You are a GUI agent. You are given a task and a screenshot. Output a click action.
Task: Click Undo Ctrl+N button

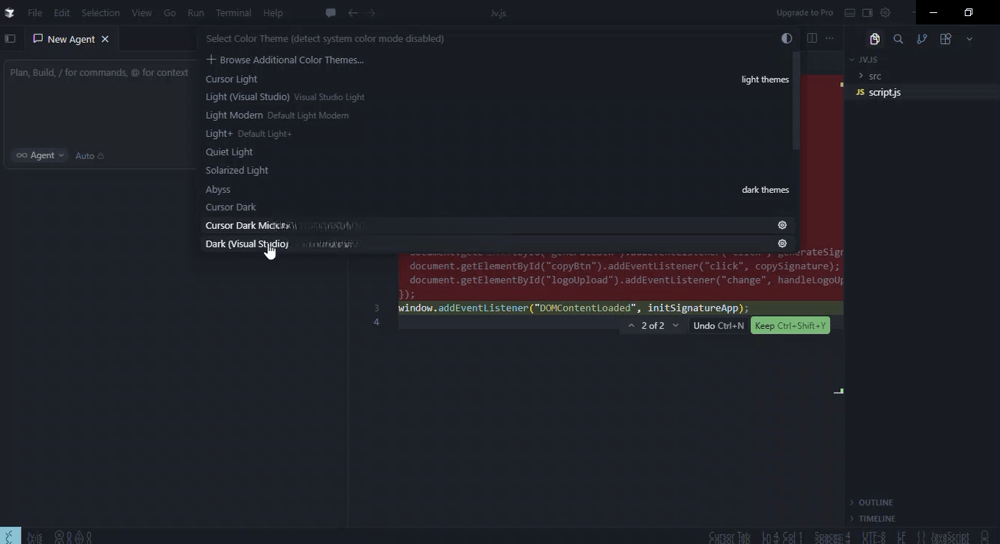(x=718, y=326)
